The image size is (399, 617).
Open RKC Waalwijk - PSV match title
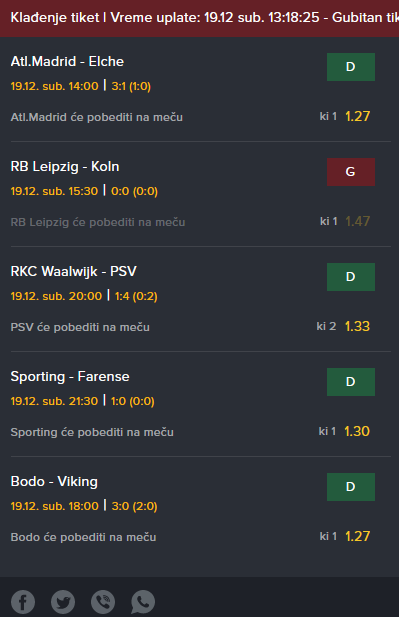(74, 272)
